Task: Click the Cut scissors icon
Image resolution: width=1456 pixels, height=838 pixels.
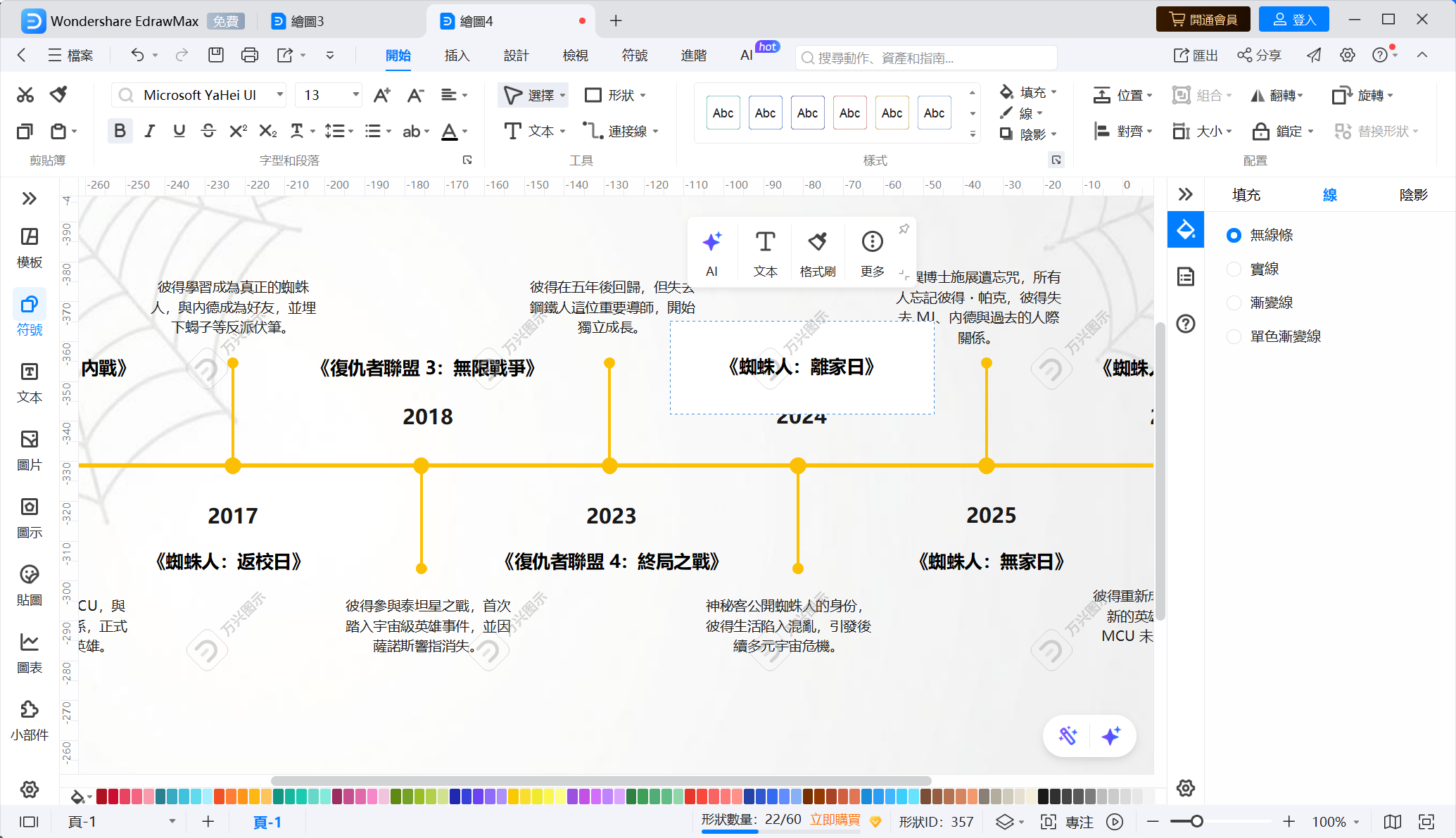Action: 25,94
